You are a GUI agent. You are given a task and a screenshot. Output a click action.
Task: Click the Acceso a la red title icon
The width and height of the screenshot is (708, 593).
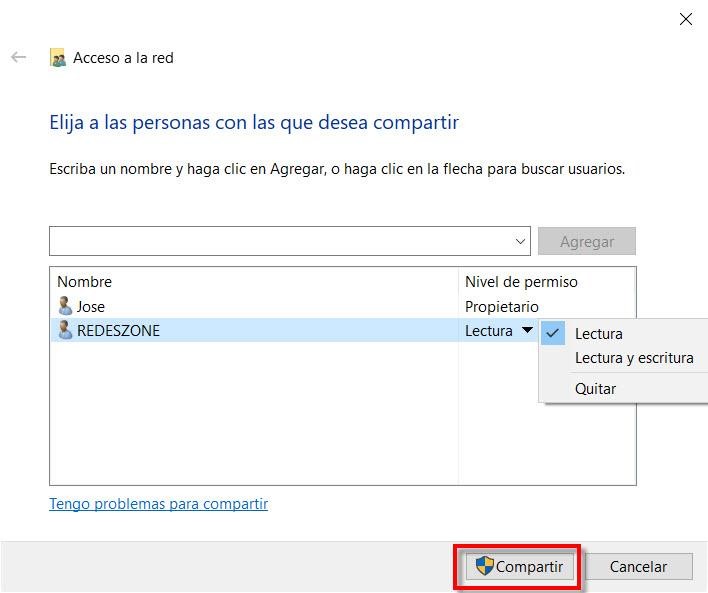point(58,58)
